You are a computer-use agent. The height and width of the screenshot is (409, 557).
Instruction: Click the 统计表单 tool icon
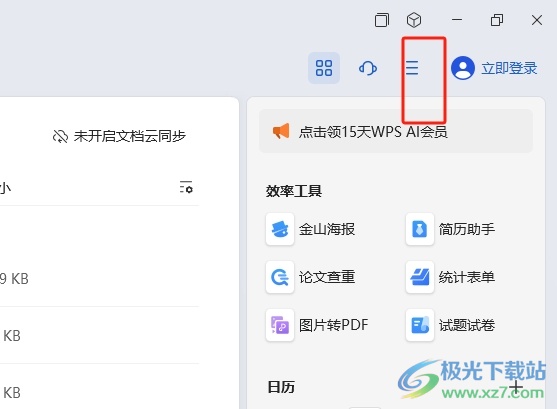pyautogui.click(x=420, y=277)
